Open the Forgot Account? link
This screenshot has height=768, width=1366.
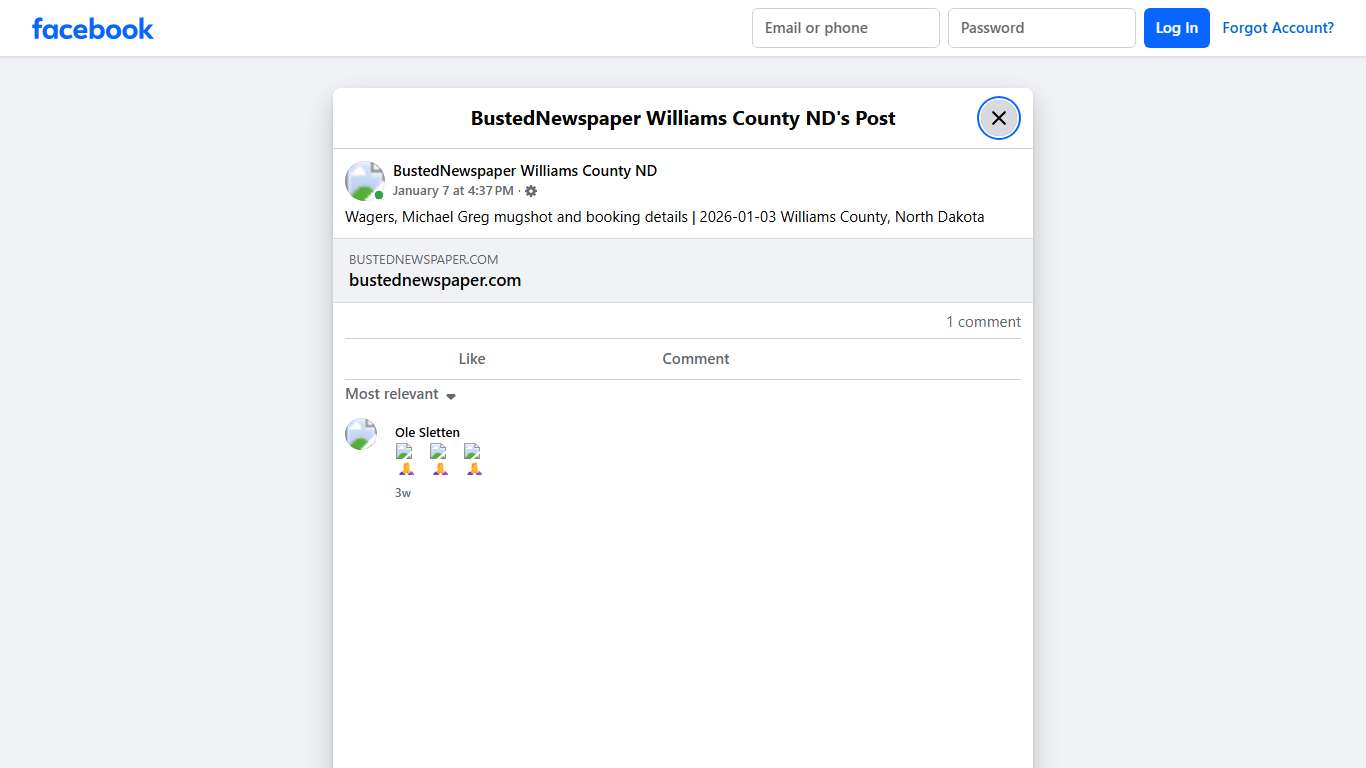[x=1277, y=28]
